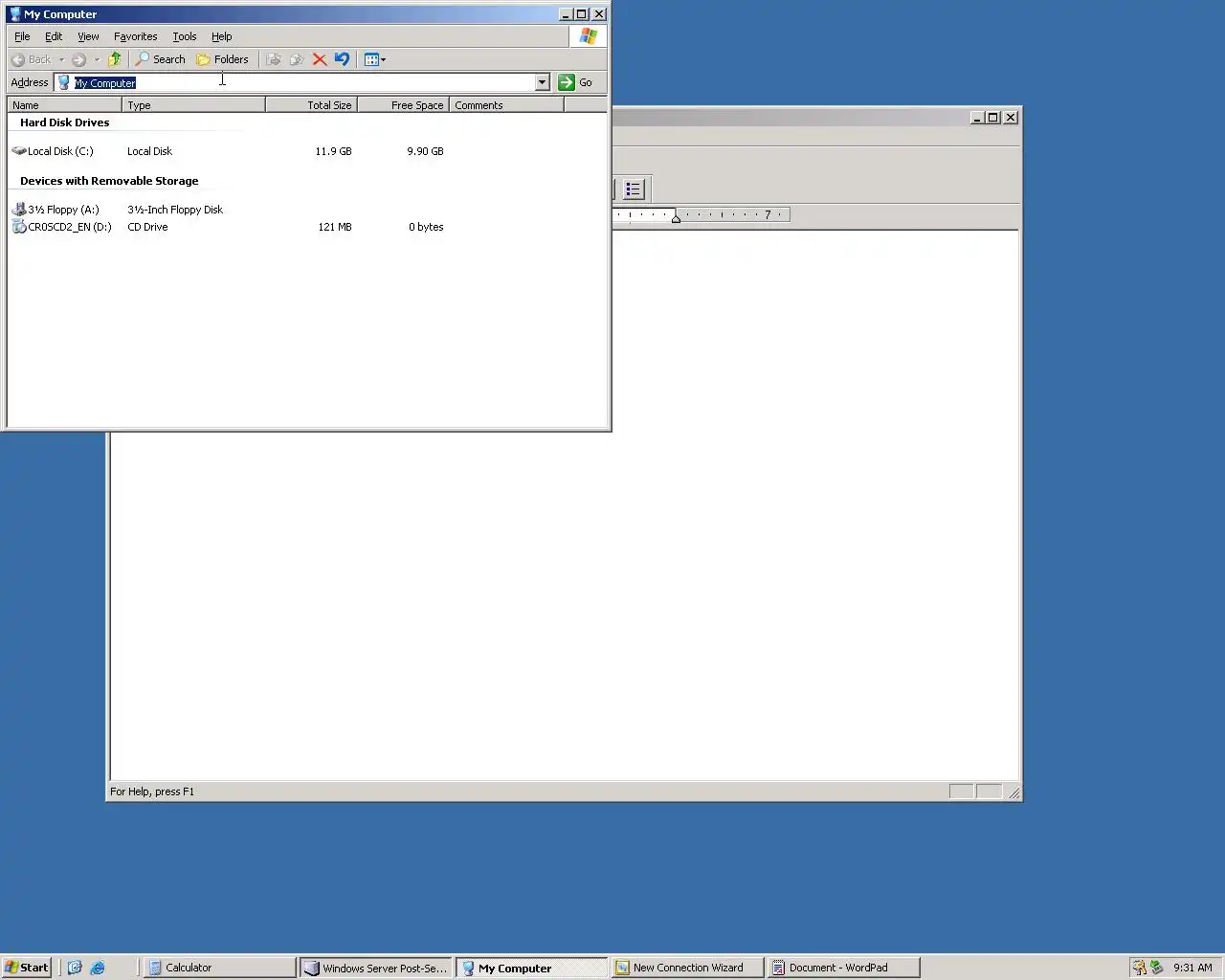Click the first system tray icon
Screen dimensions: 1225x980
tap(1139, 968)
